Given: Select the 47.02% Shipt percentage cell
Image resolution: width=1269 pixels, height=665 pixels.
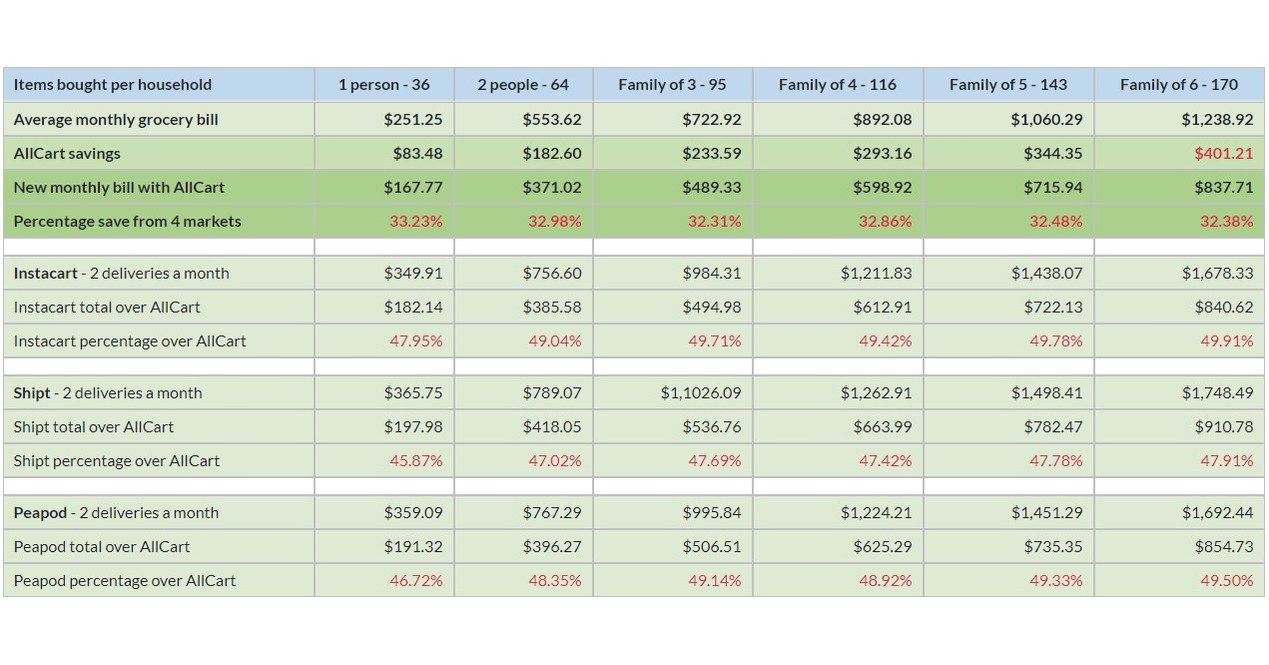Looking at the screenshot, I should tap(523, 462).
